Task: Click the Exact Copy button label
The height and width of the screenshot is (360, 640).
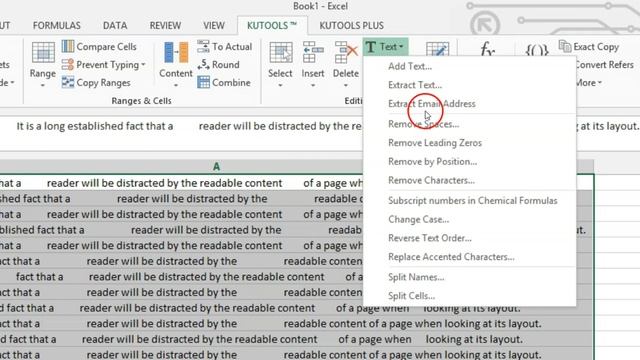Action: [x=596, y=47]
